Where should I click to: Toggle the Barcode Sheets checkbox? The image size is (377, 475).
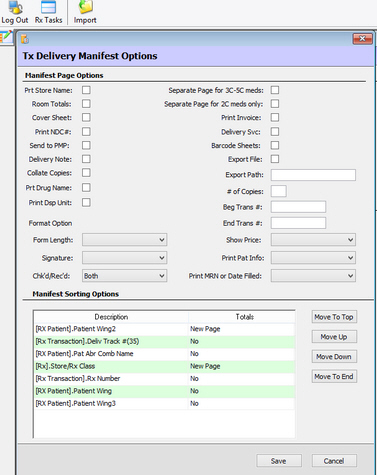tap(275, 145)
